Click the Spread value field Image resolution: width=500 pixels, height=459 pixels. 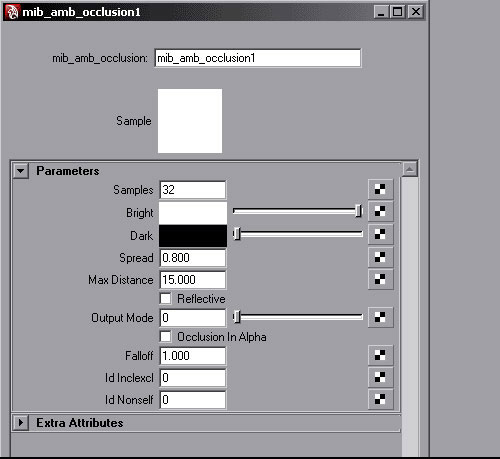click(x=193, y=258)
